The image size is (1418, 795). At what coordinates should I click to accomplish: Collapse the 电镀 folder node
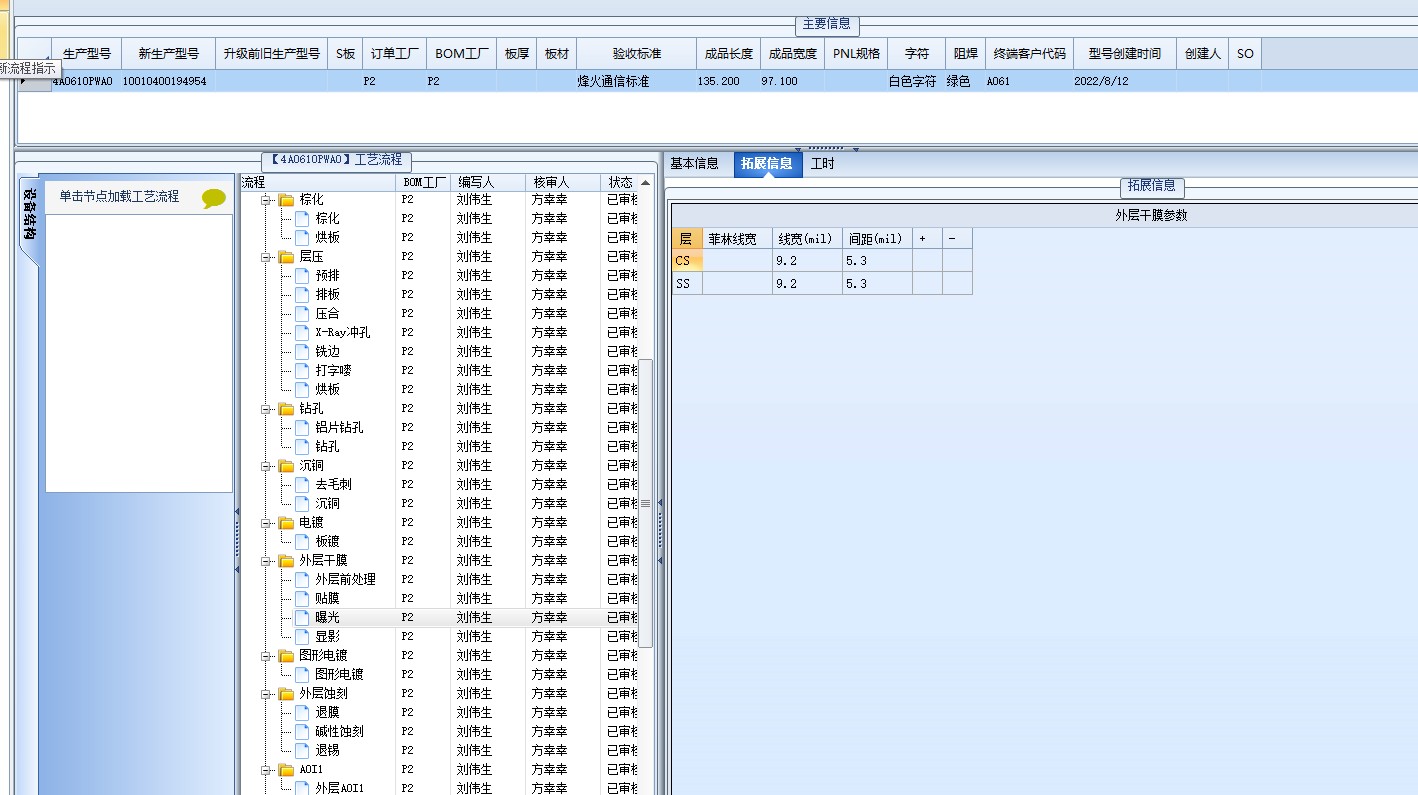(x=267, y=523)
